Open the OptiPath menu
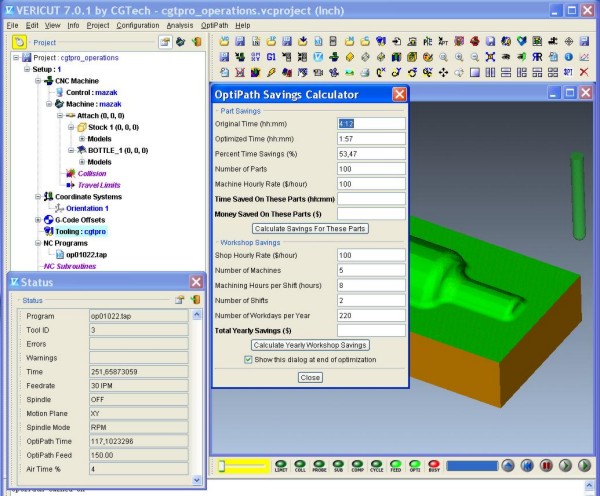Viewport: 600px width, 496px height. click(214, 25)
